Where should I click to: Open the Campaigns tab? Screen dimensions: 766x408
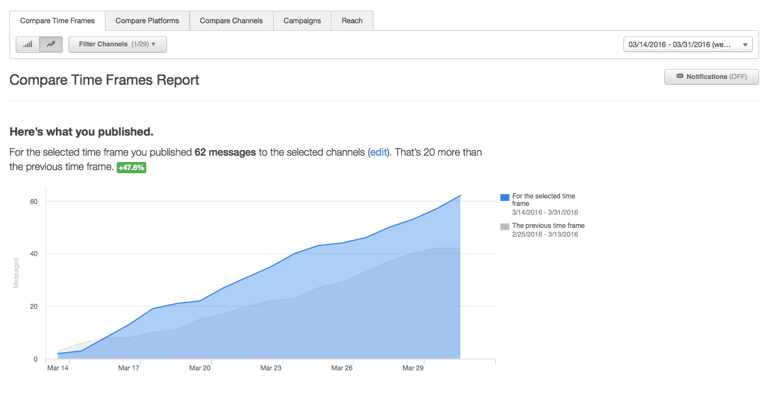point(302,21)
